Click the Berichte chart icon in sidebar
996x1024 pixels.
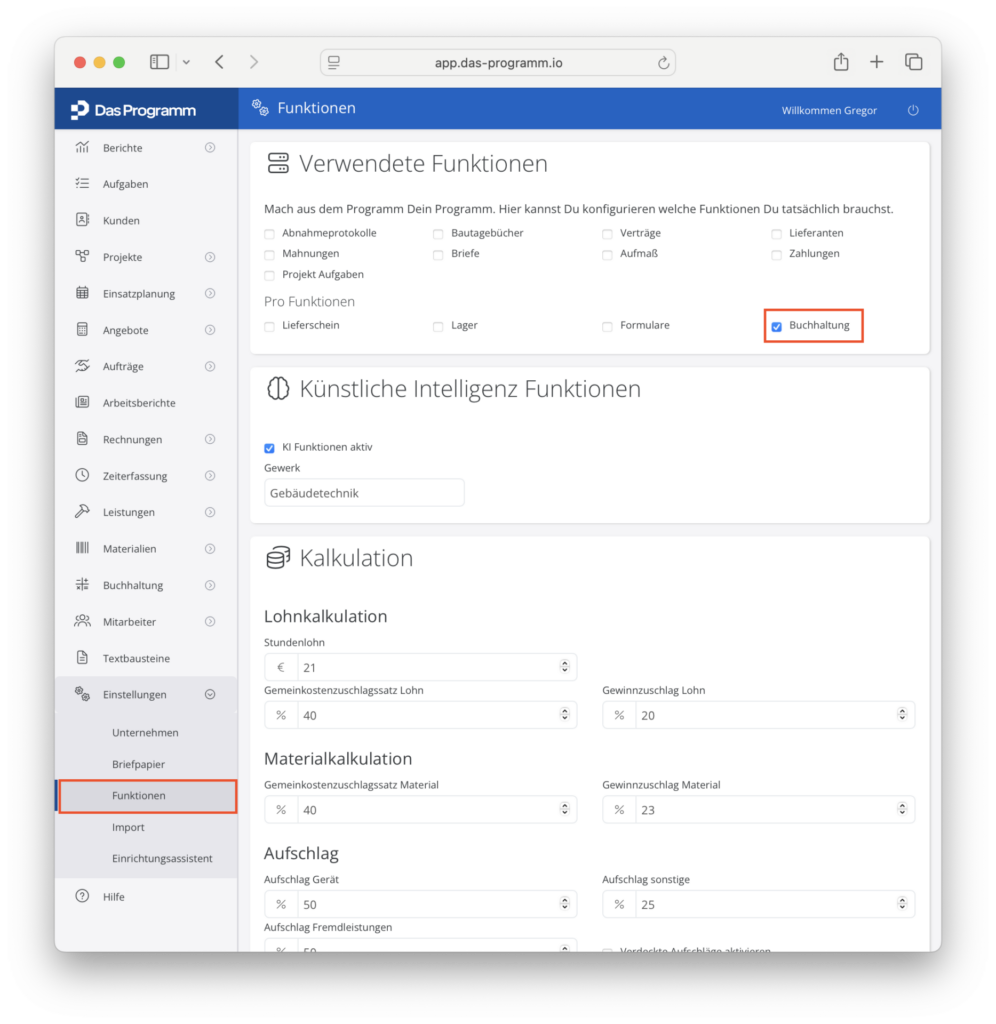pyautogui.click(x=82, y=147)
